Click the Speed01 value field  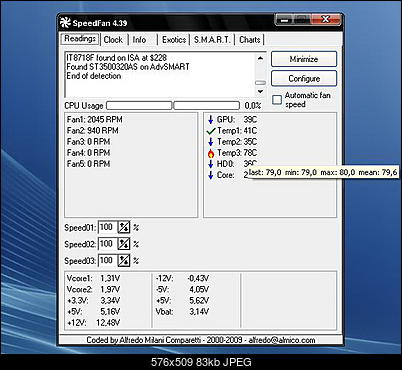click(108, 228)
